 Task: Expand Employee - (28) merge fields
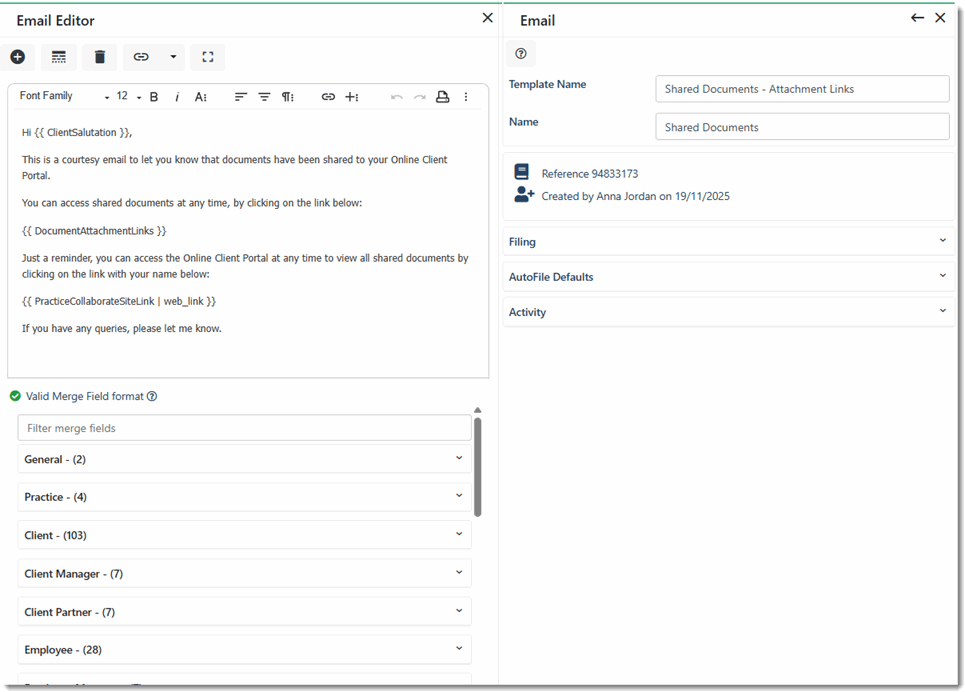click(x=244, y=650)
